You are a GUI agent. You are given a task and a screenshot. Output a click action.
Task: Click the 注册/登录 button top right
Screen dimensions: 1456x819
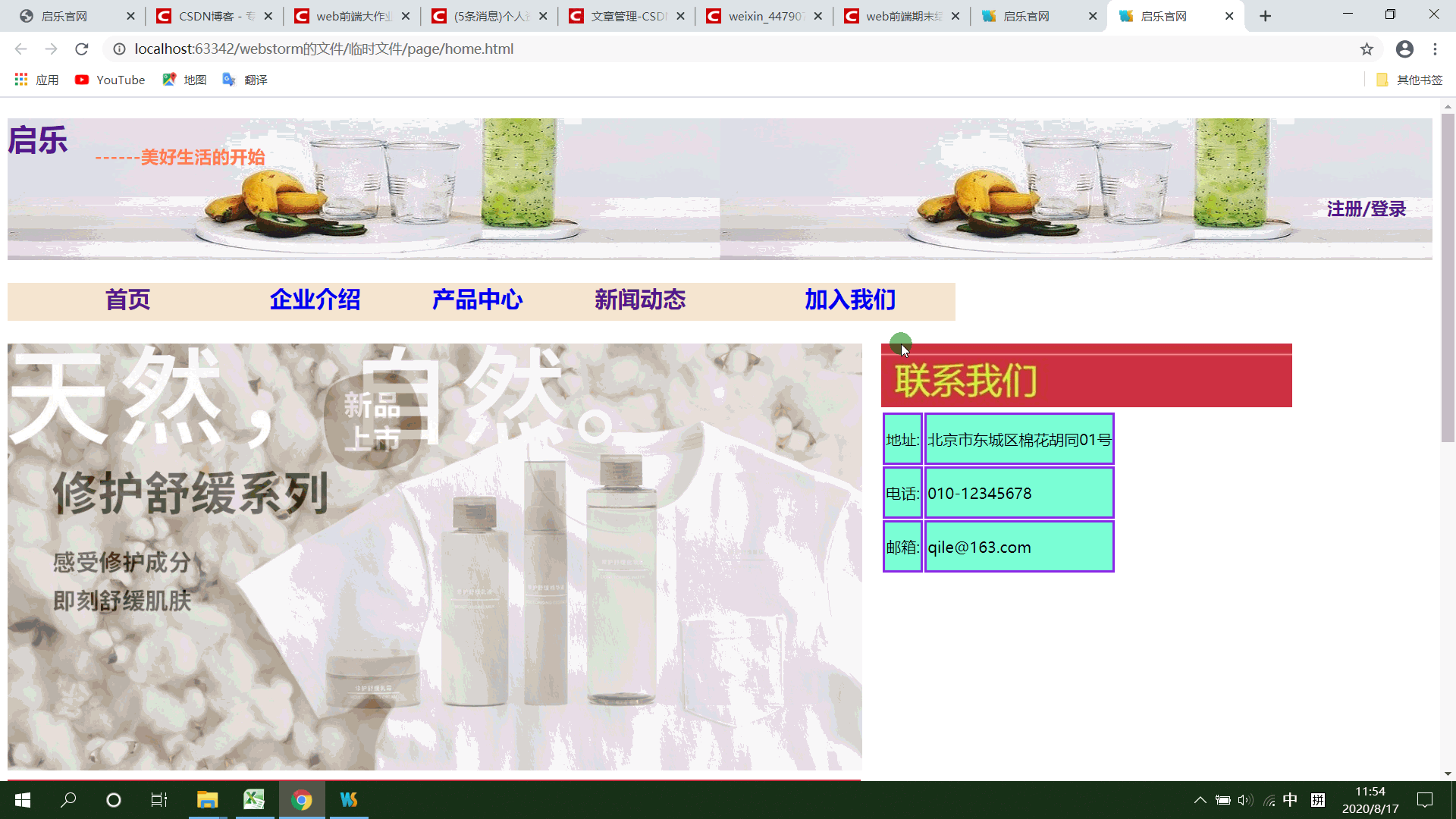(x=1366, y=208)
